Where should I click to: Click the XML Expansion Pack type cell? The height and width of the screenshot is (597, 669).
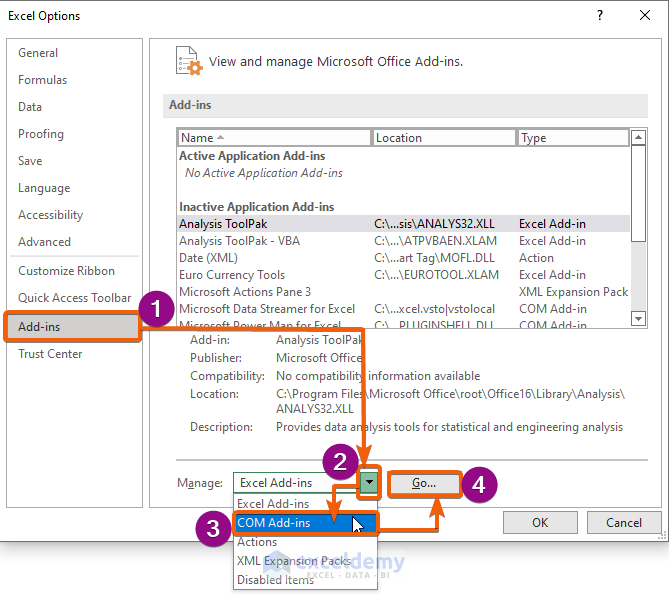[573, 292]
